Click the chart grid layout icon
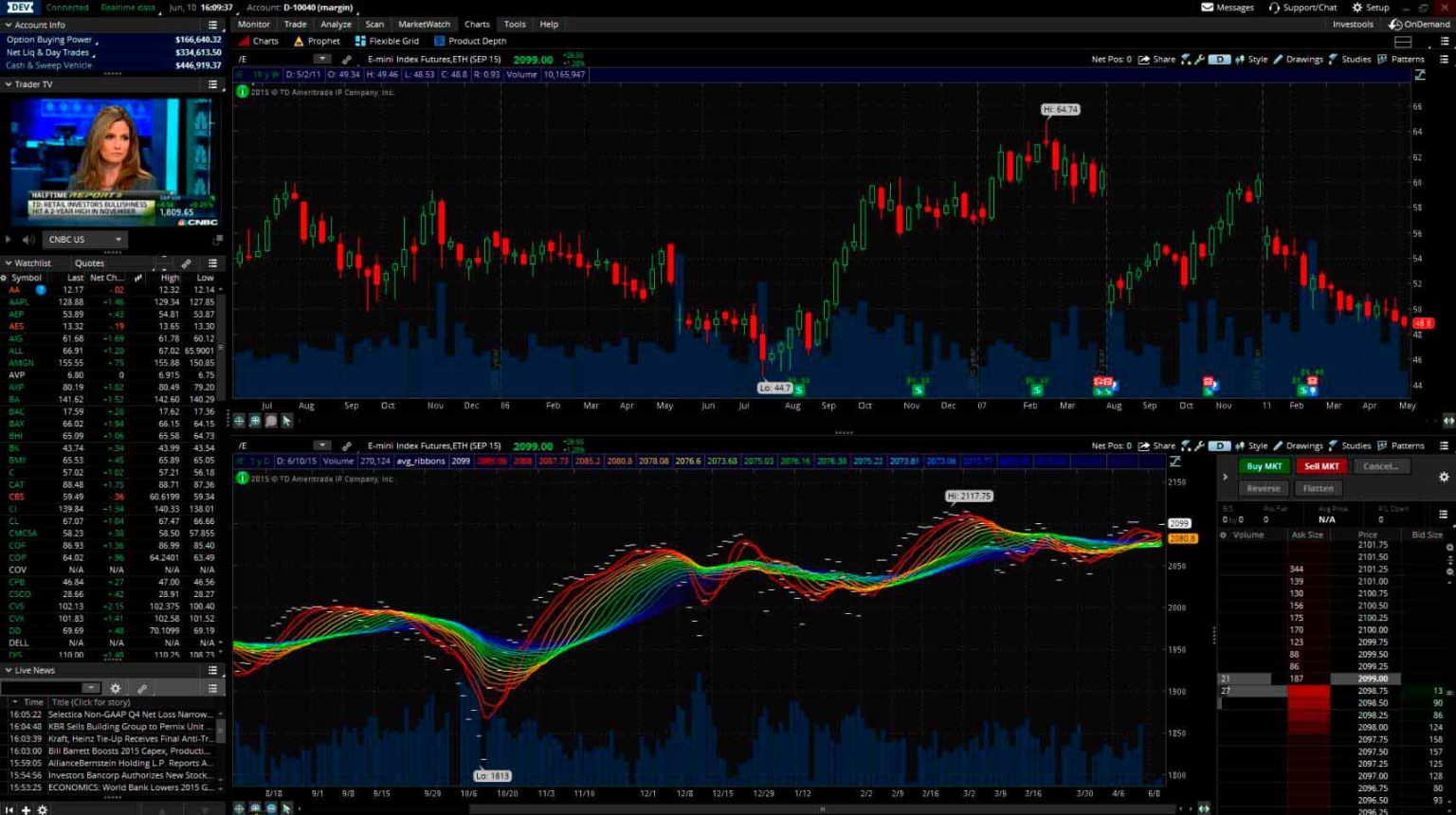 (x=1403, y=42)
